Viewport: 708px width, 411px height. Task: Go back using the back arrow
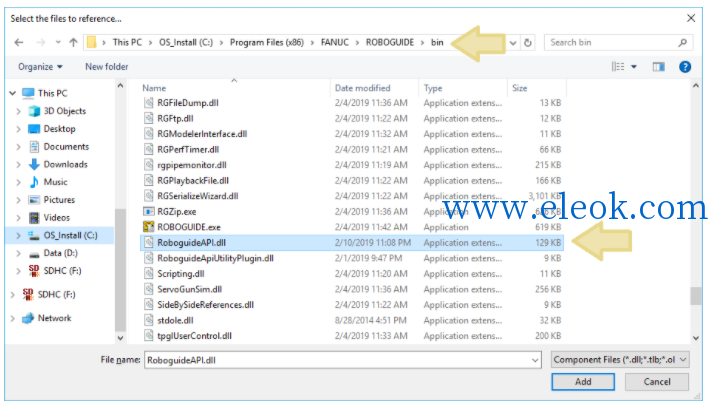19,42
